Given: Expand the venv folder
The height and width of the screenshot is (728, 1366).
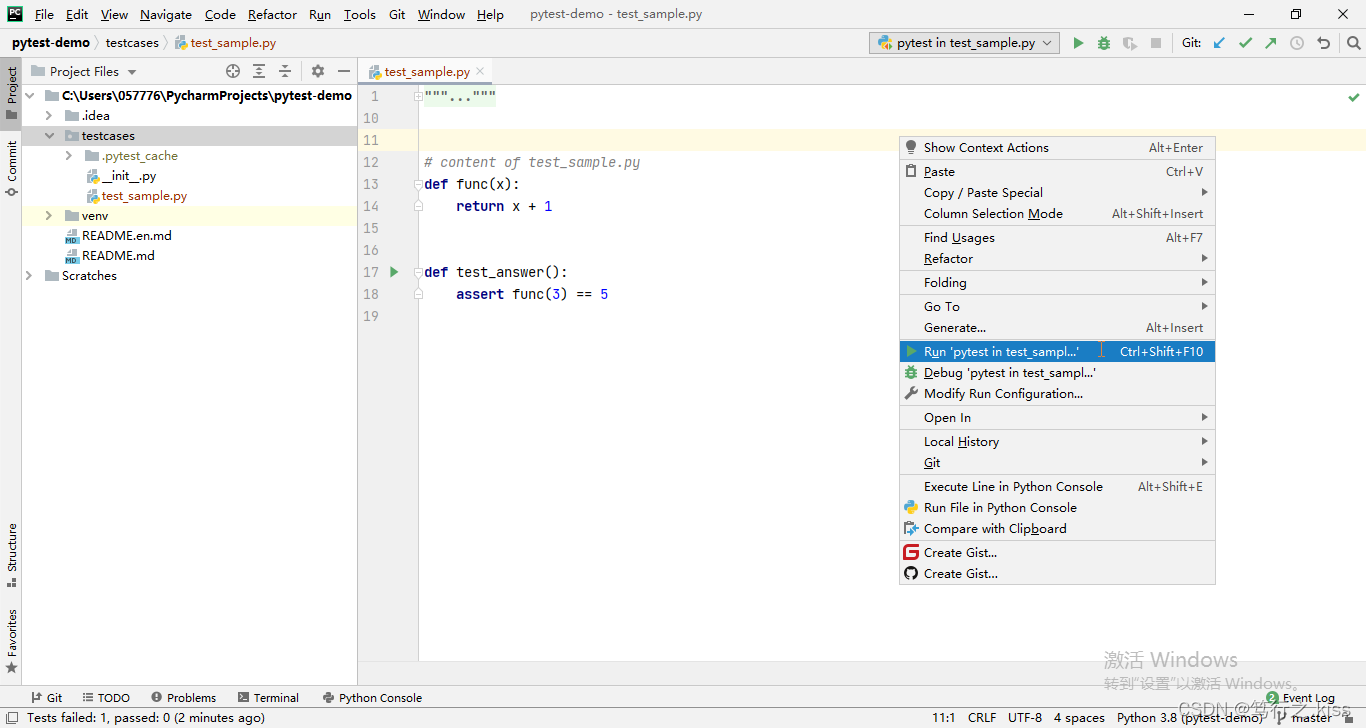Looking at the screenshot, I should tap(49, 216).
